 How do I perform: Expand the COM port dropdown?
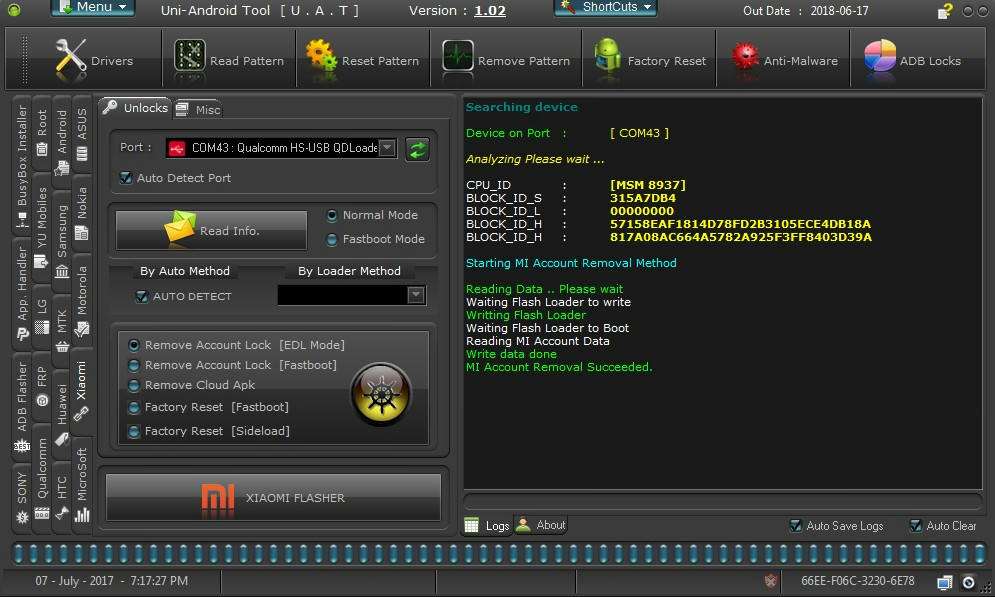pos(387,149)
